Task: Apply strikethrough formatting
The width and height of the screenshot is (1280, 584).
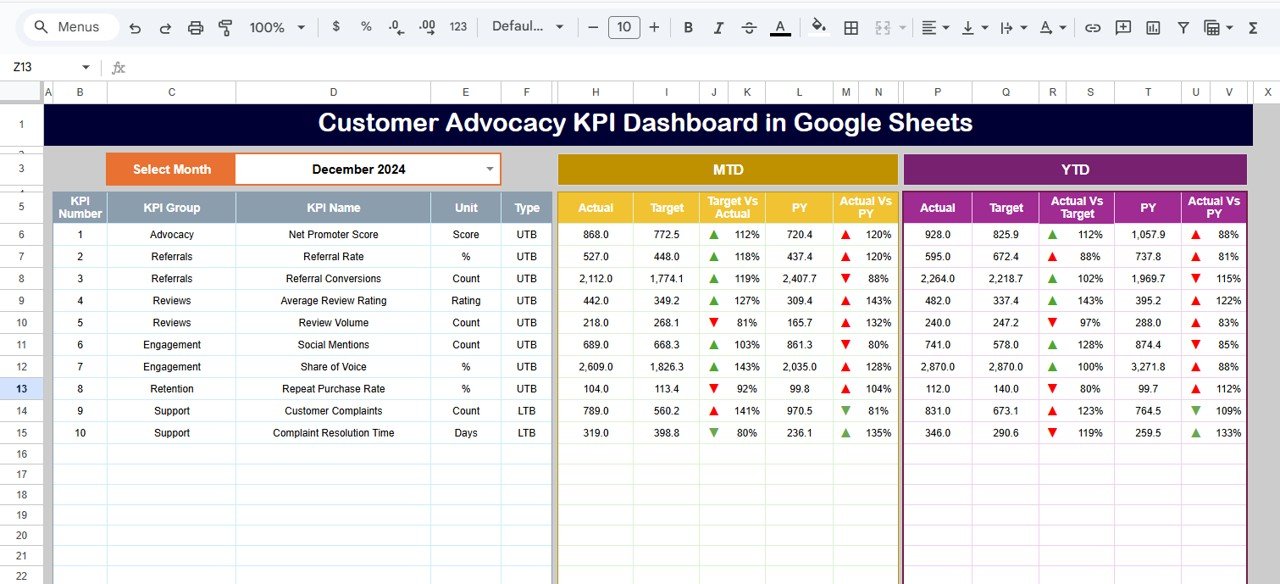Action: (x=749, y=27)
